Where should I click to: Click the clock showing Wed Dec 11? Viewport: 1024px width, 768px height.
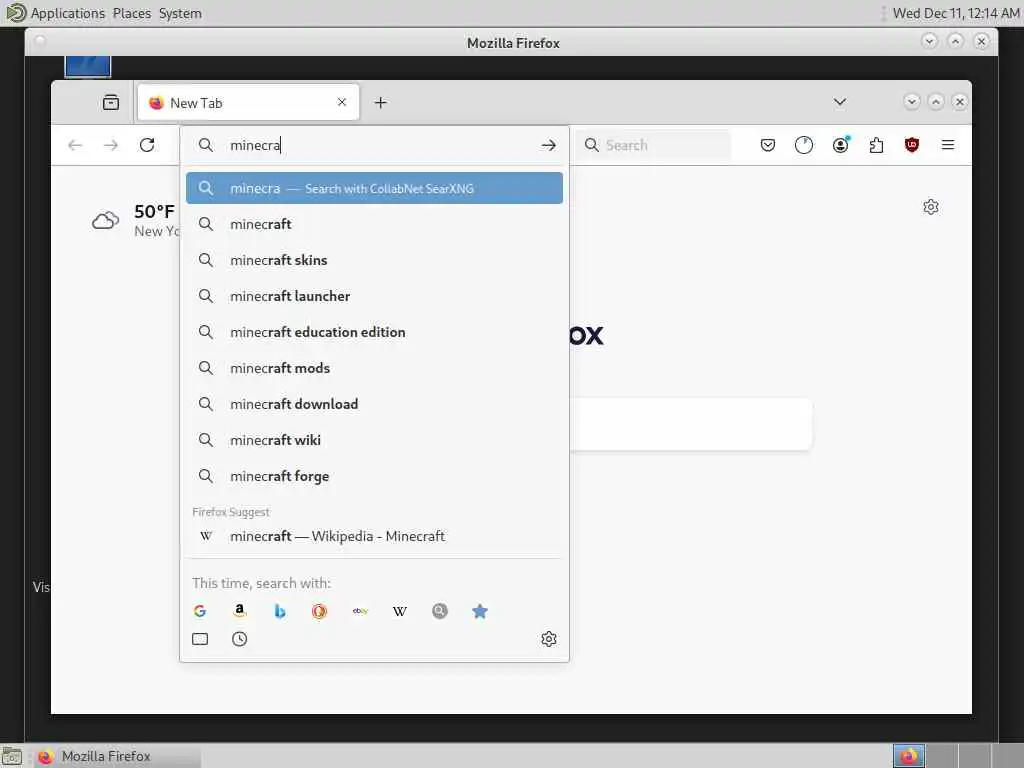(955, 13)
